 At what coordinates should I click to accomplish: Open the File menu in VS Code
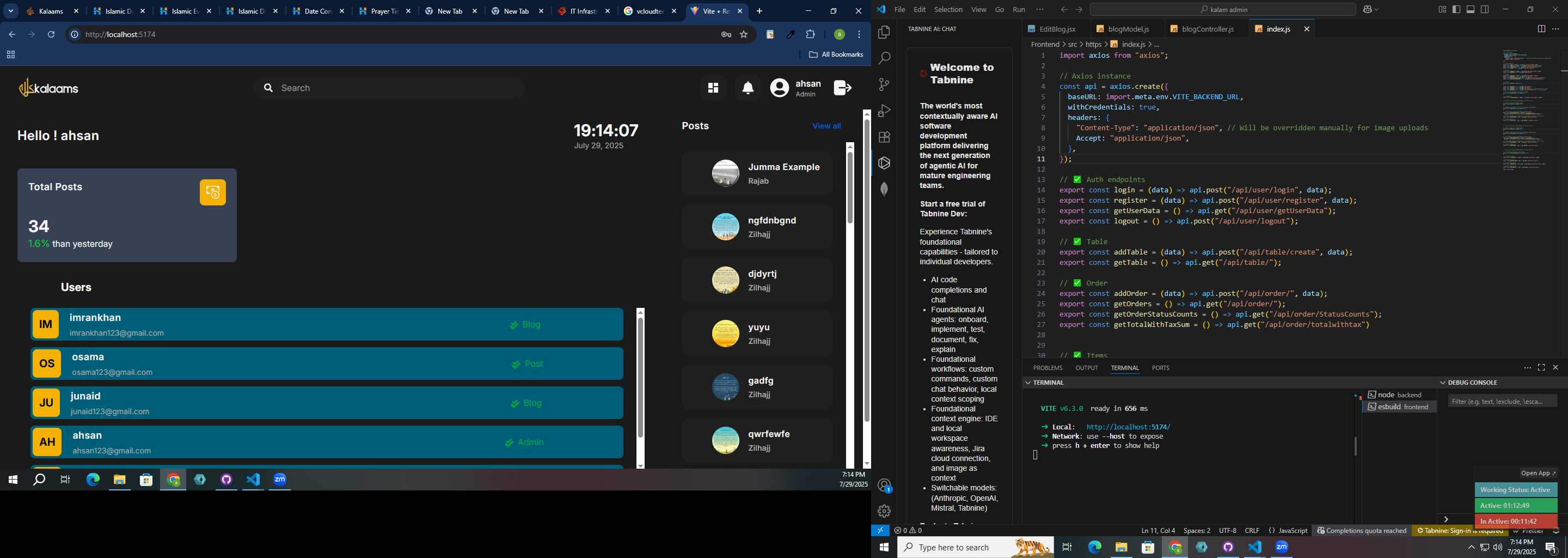coord(899,10)
